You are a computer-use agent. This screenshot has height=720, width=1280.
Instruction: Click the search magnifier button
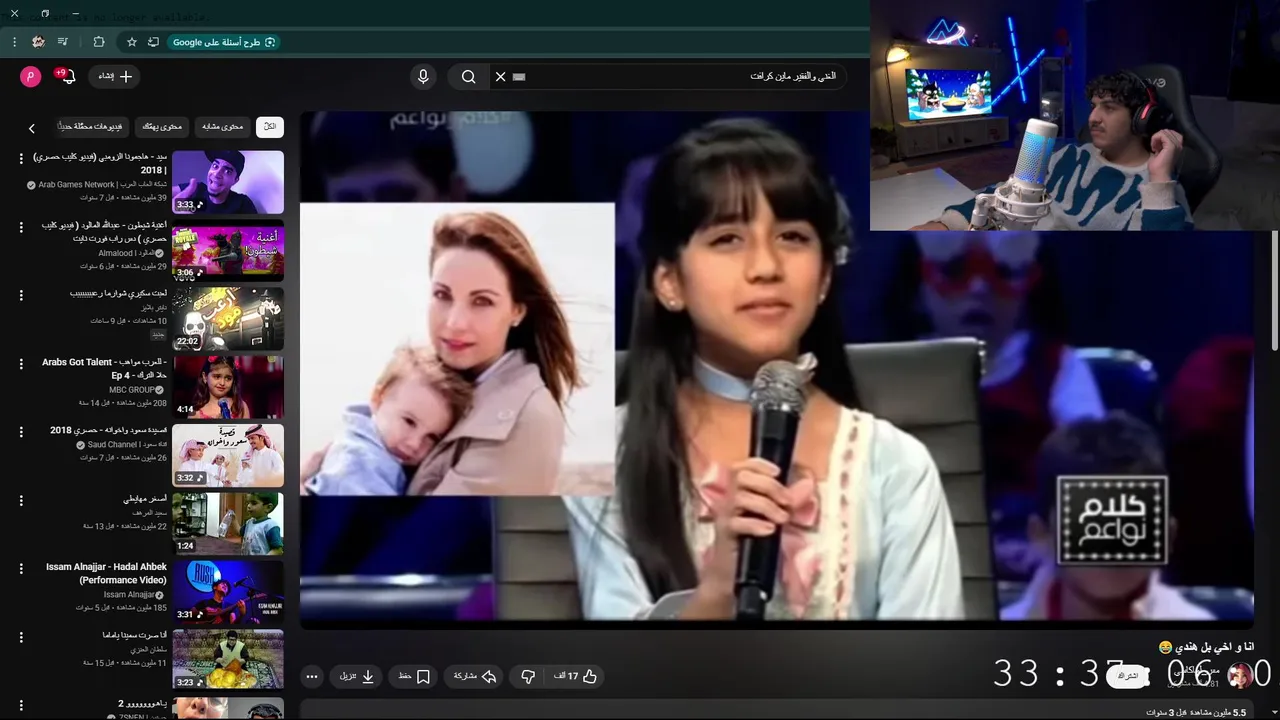pyautogui.click(x=468, y=76)
